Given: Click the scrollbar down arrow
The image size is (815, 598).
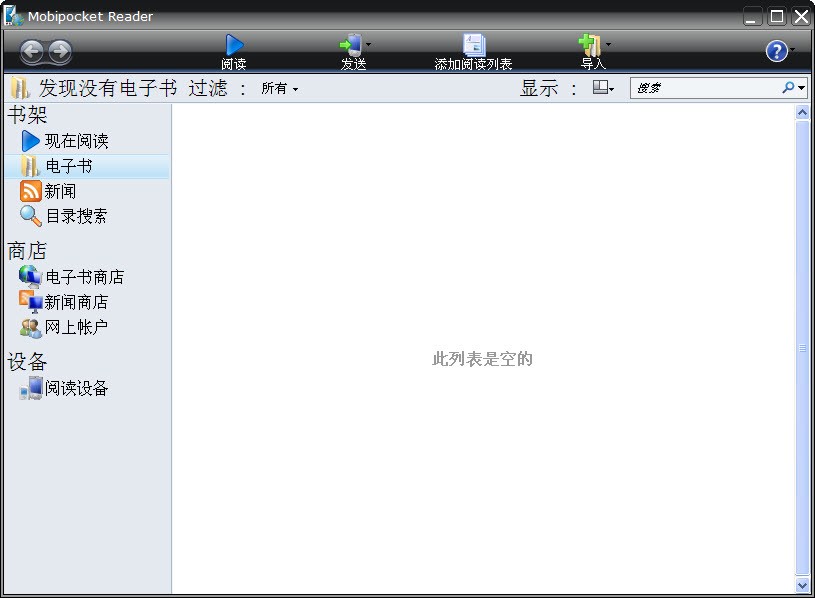Looking at the screenshot, I should [x=803, y=587].
